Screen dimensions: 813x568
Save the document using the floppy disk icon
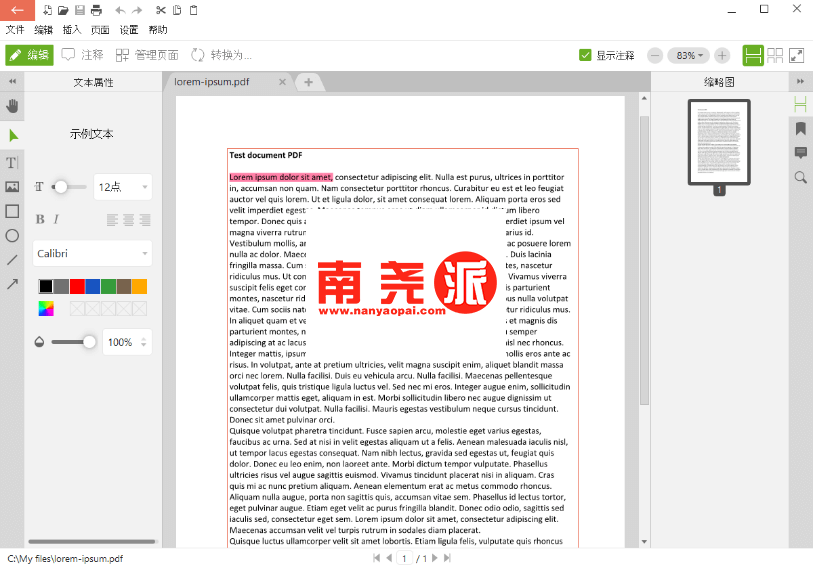tap(80, 10)
